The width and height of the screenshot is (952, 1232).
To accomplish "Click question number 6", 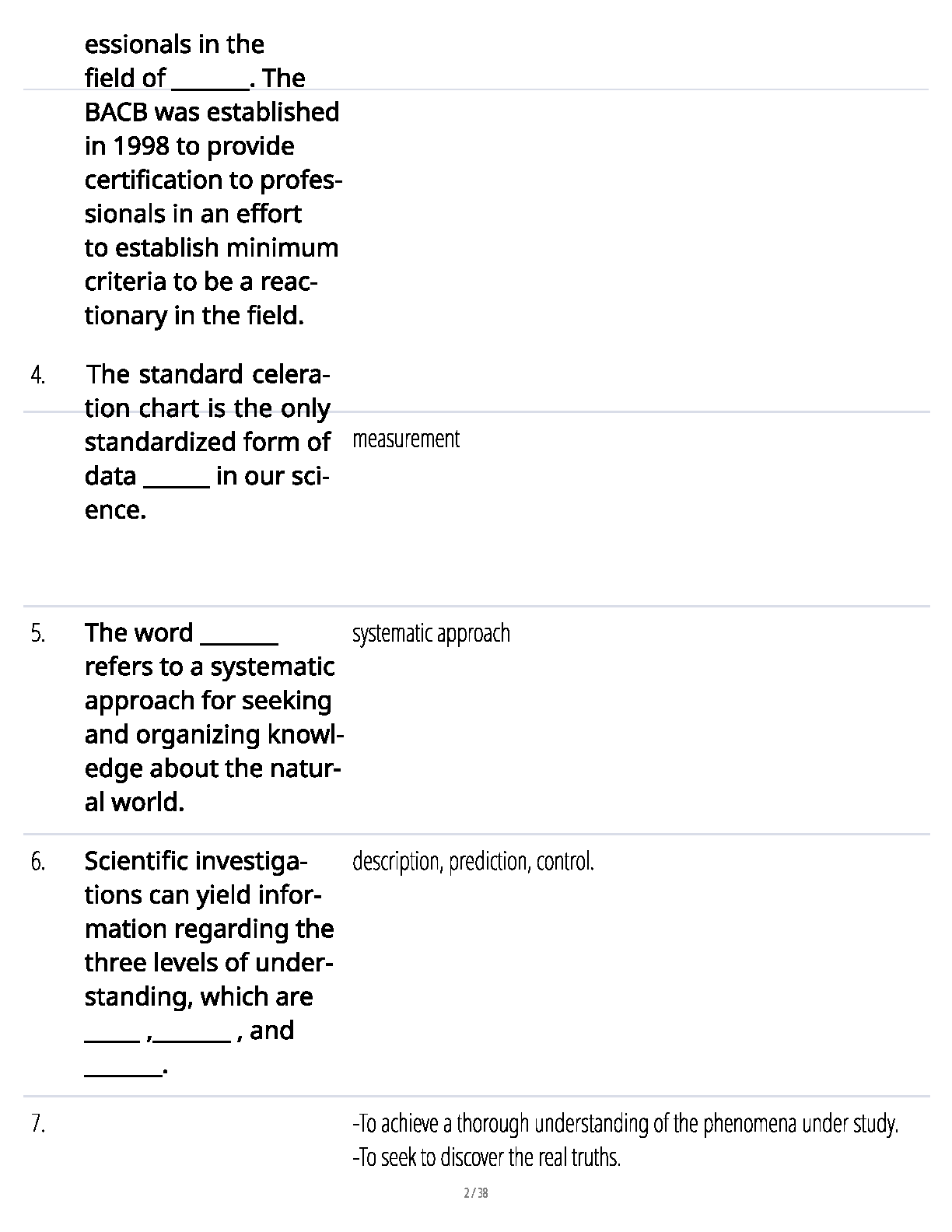I will [37, 862].
